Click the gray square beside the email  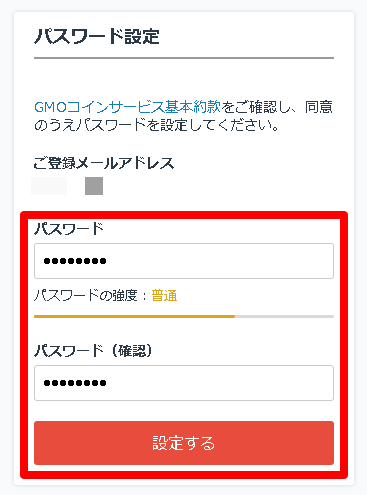click(94, 186)
